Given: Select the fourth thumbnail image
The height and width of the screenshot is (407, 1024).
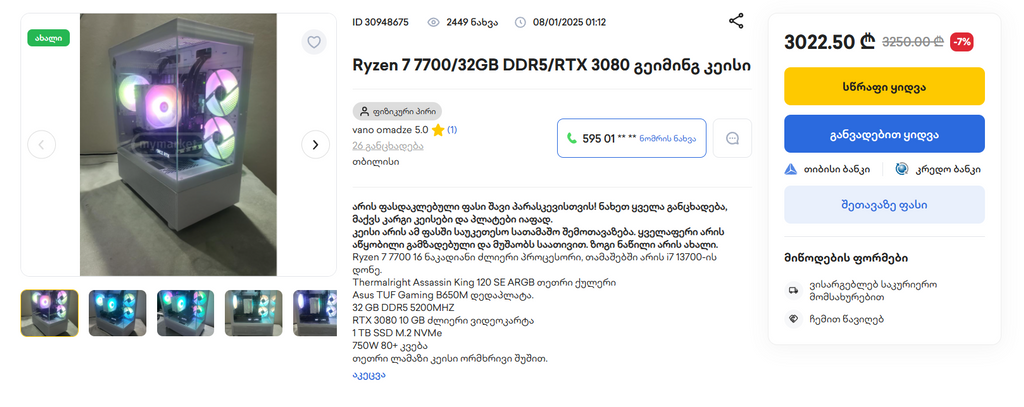Looking at the screenshot, I should [x=253, y=313].
